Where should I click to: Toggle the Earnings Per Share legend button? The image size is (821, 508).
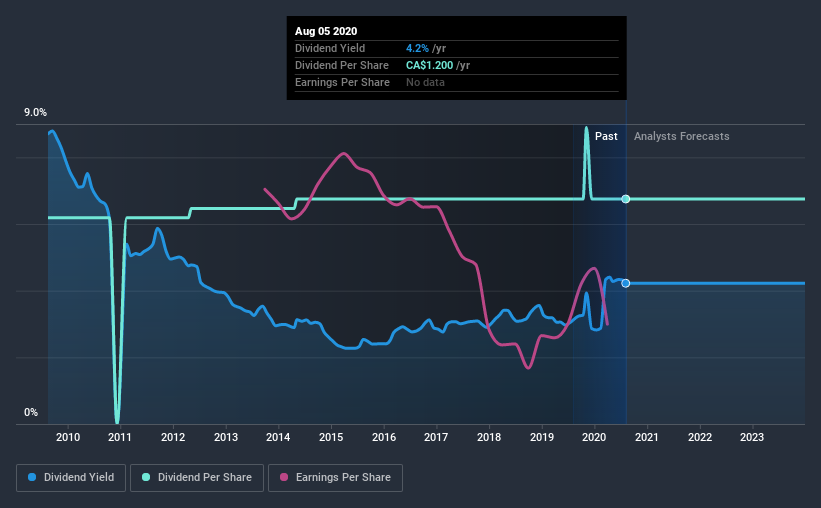pos(335,478)
